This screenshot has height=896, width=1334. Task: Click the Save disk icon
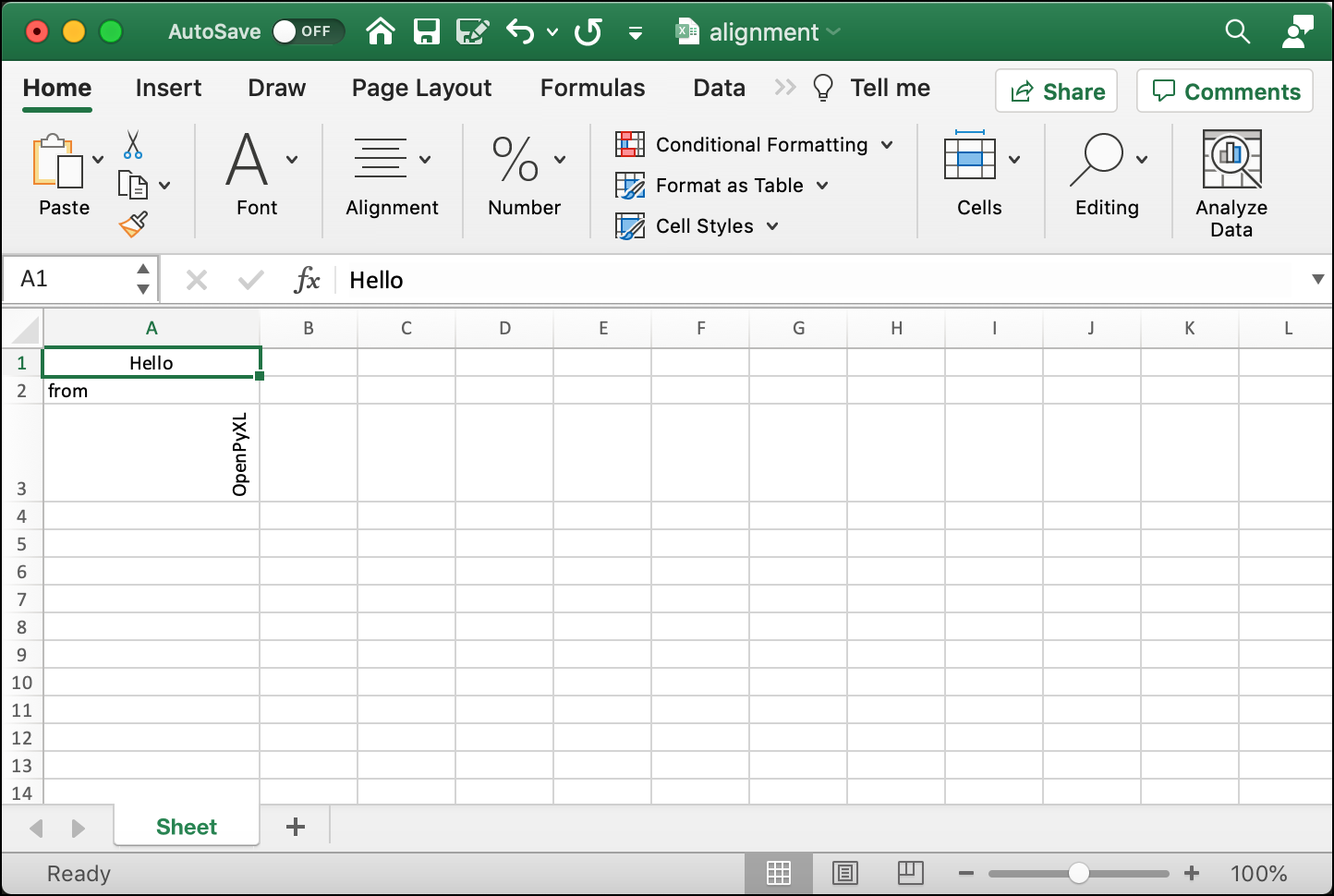(x=426, y=31)
